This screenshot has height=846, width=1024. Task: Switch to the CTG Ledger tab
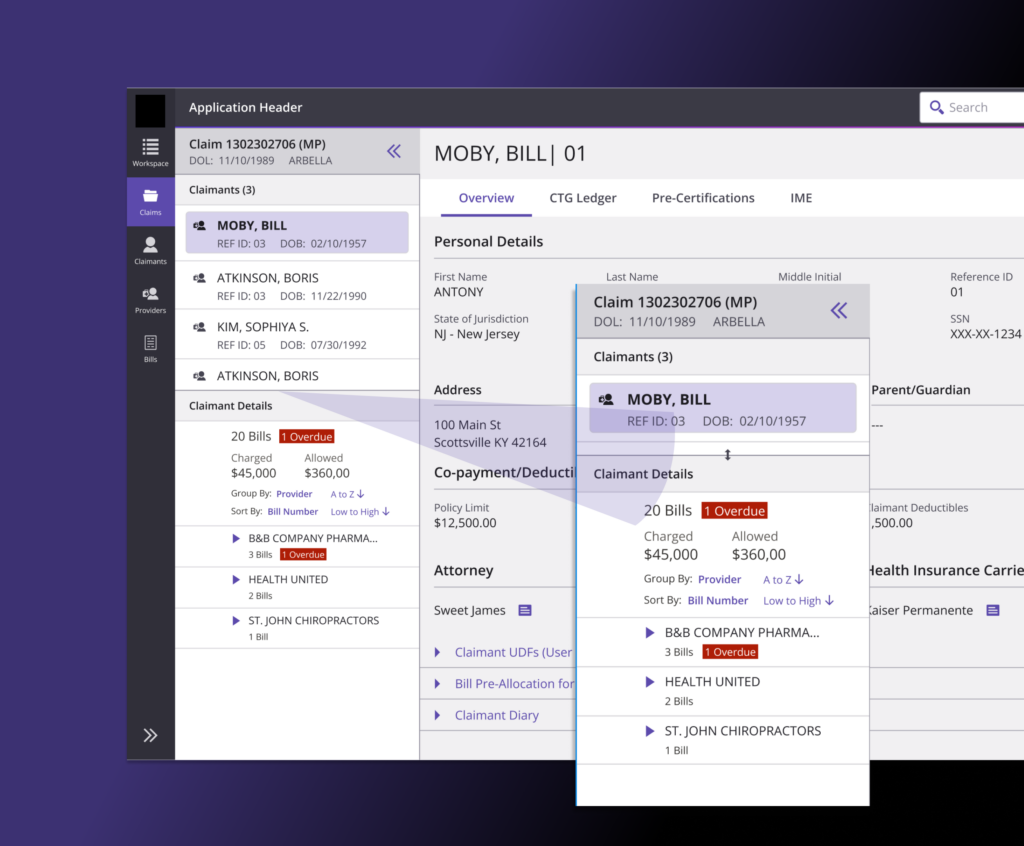tap(583, 198)
